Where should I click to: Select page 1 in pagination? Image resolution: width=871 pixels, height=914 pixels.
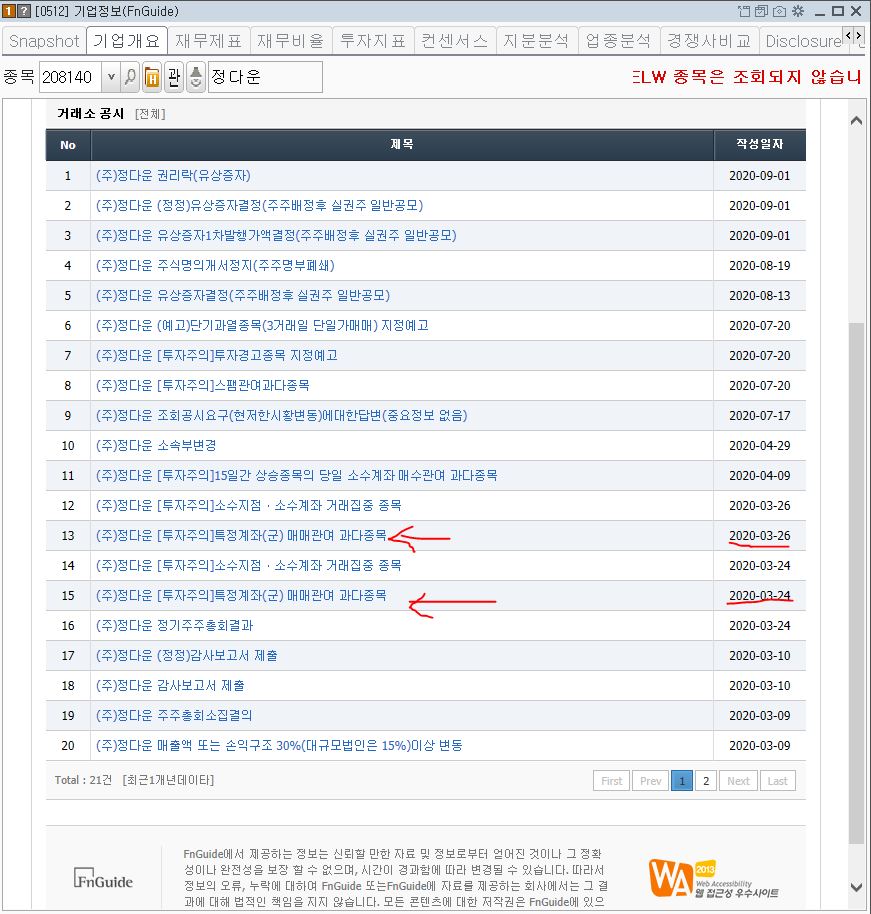(x=682, y=781)
